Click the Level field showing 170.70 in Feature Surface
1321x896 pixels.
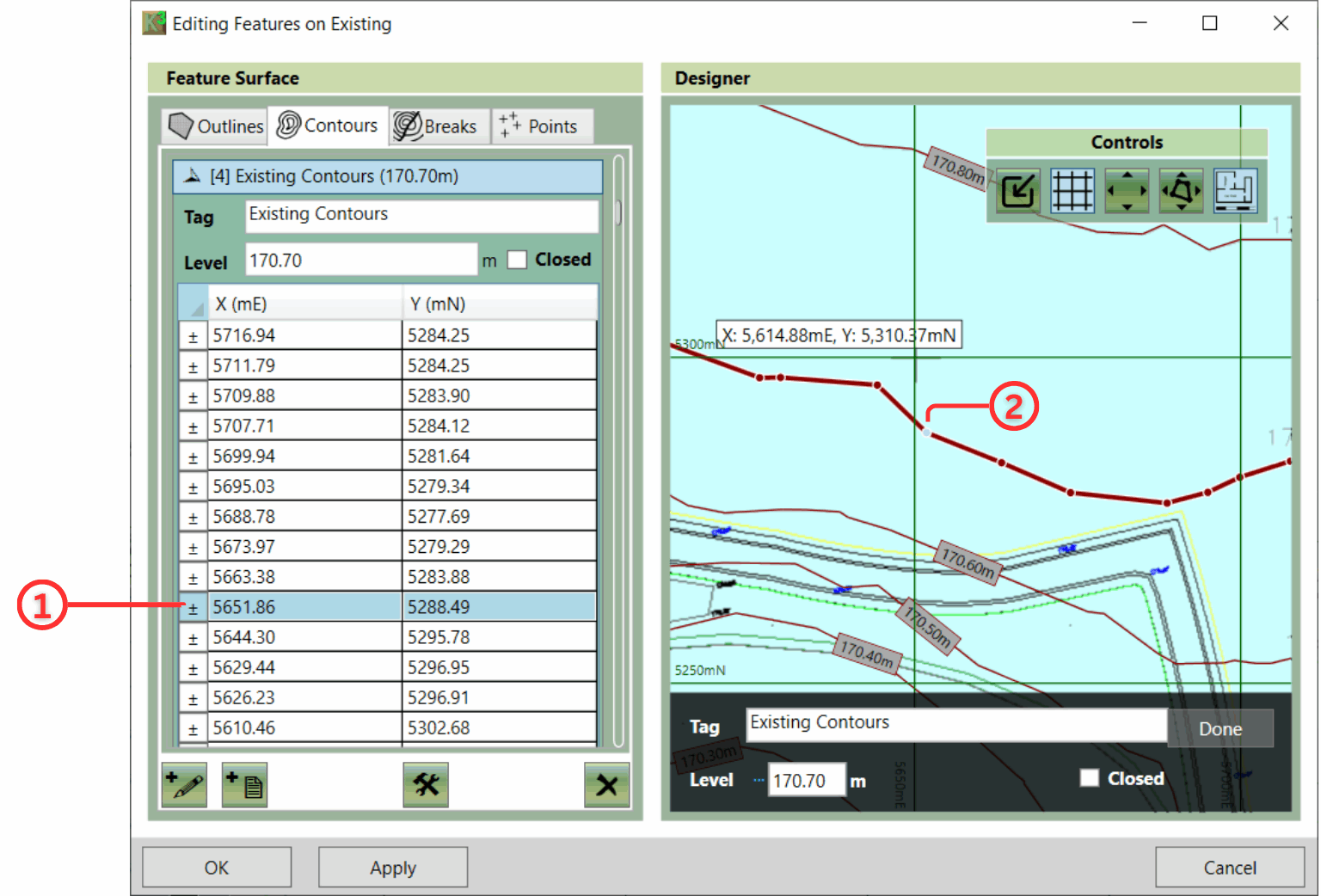click(x=360, y=260)
